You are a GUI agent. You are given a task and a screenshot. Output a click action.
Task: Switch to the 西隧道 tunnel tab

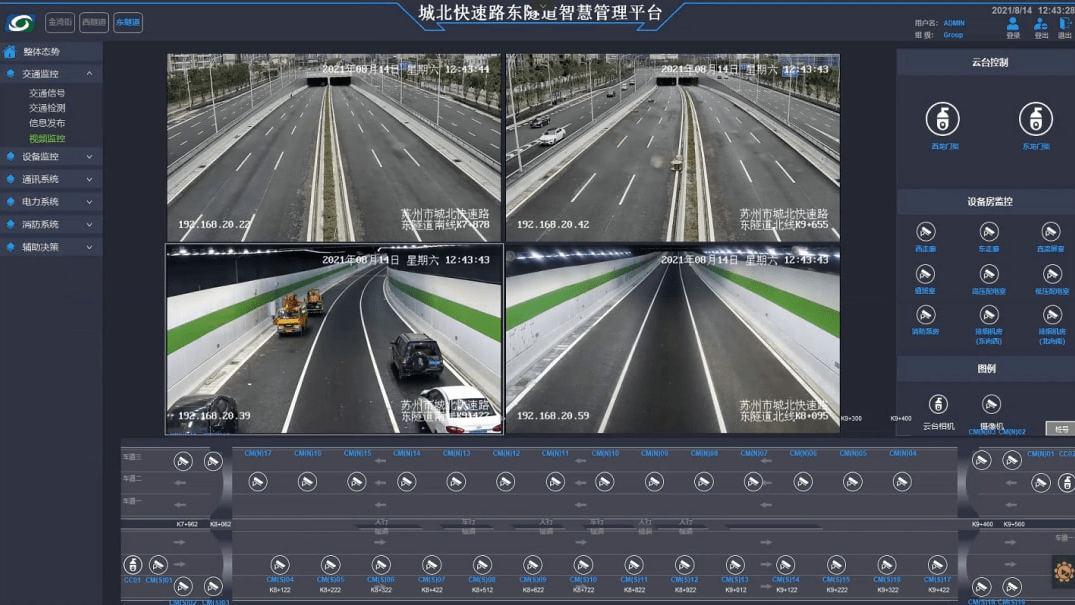point(94,22)
